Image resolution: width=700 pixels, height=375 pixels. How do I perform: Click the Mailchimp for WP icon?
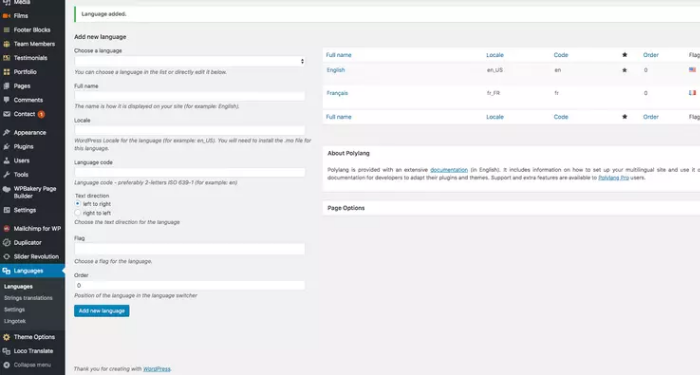pyautogui.click(x=6, y=229)
